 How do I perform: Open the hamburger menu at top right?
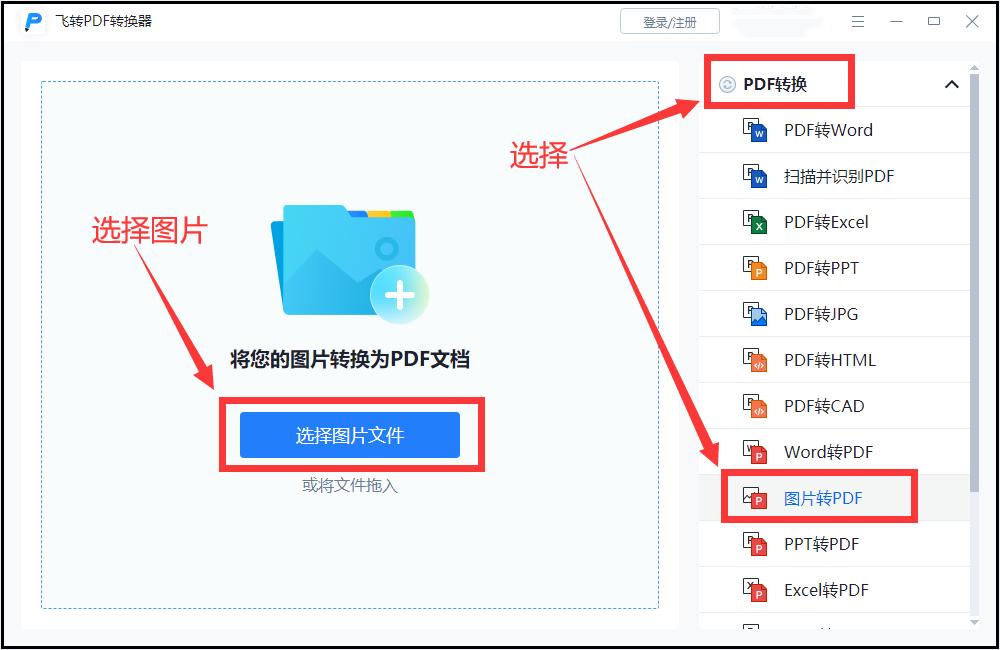tap(858, 20)
